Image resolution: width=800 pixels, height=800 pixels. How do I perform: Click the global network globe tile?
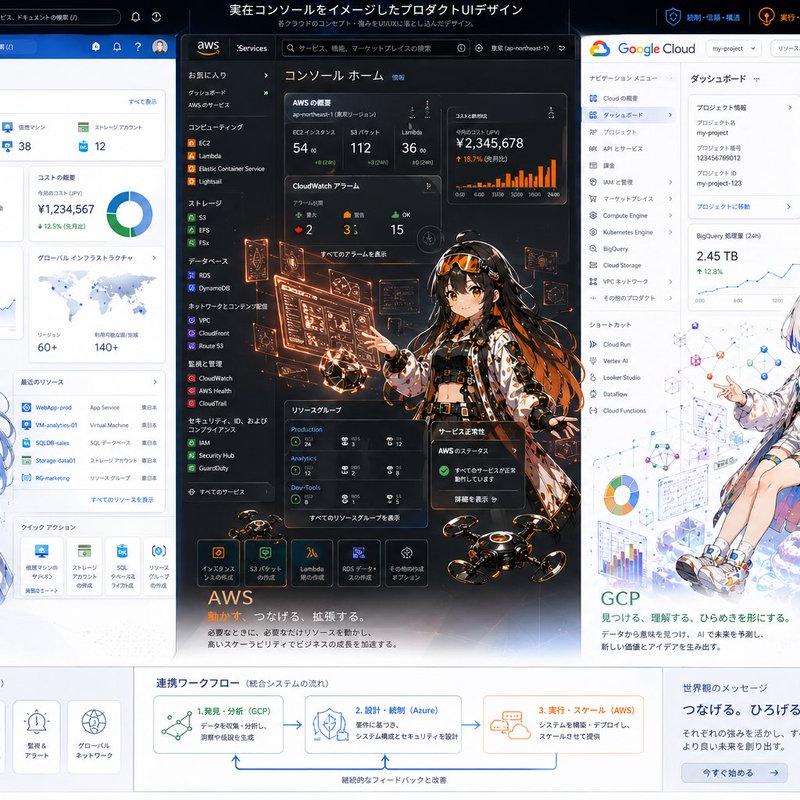[x=94, y=736]
